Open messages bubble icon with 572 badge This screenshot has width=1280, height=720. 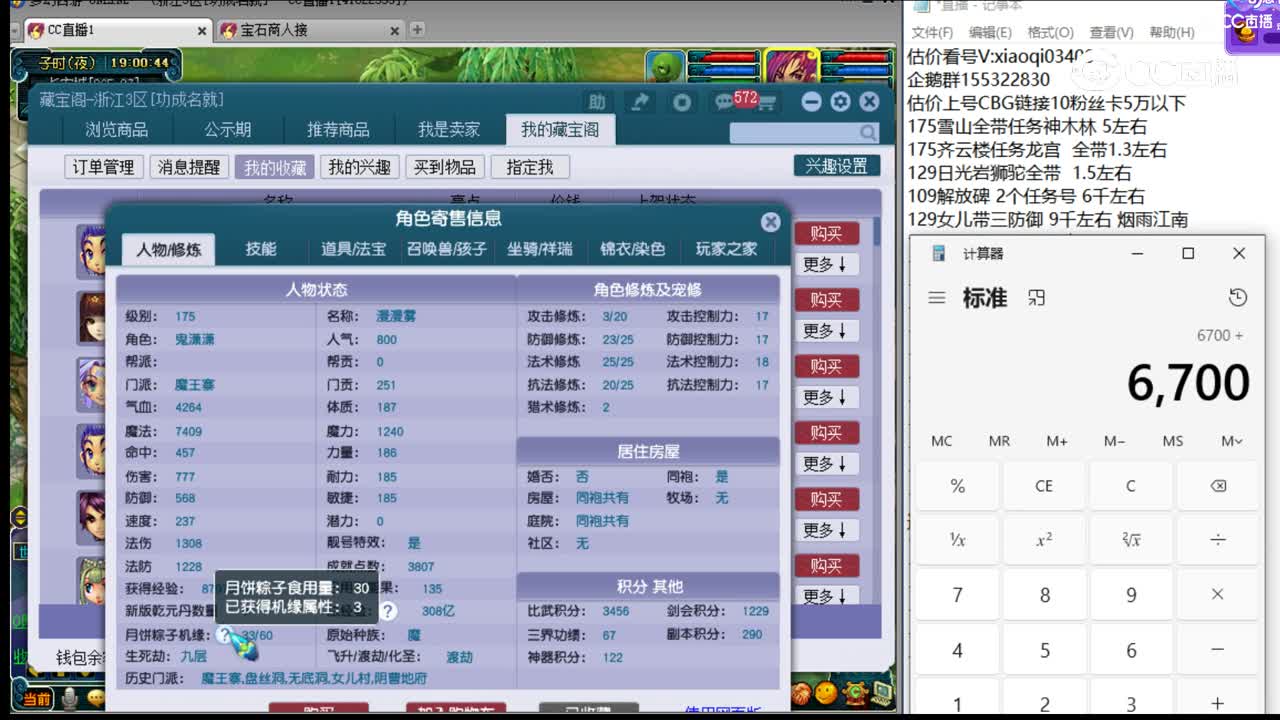pos(725,102)
